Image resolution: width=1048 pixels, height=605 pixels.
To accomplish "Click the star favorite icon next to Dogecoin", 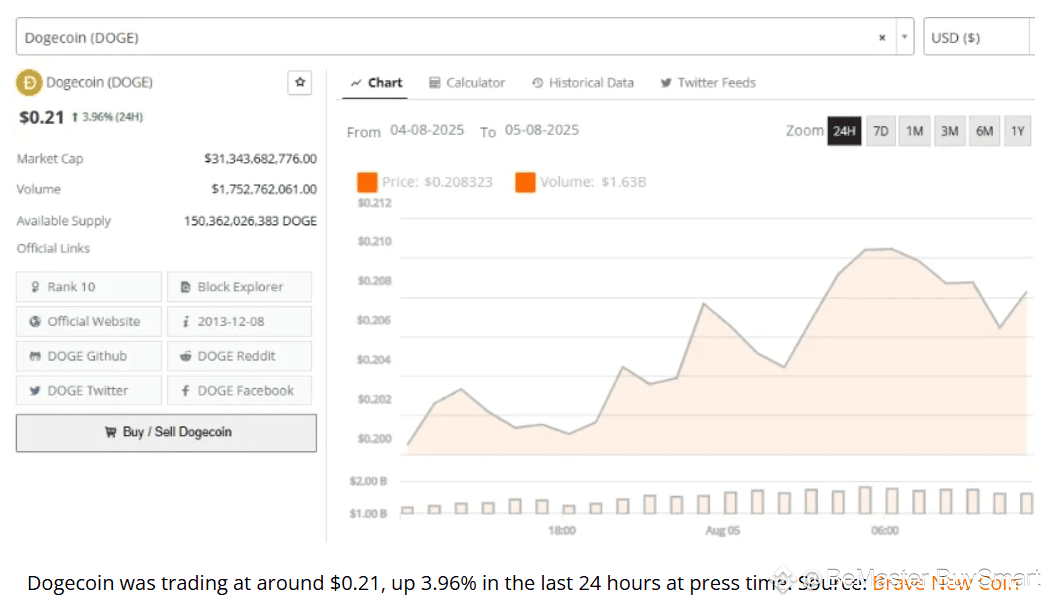I will click(x=299, y=82).
